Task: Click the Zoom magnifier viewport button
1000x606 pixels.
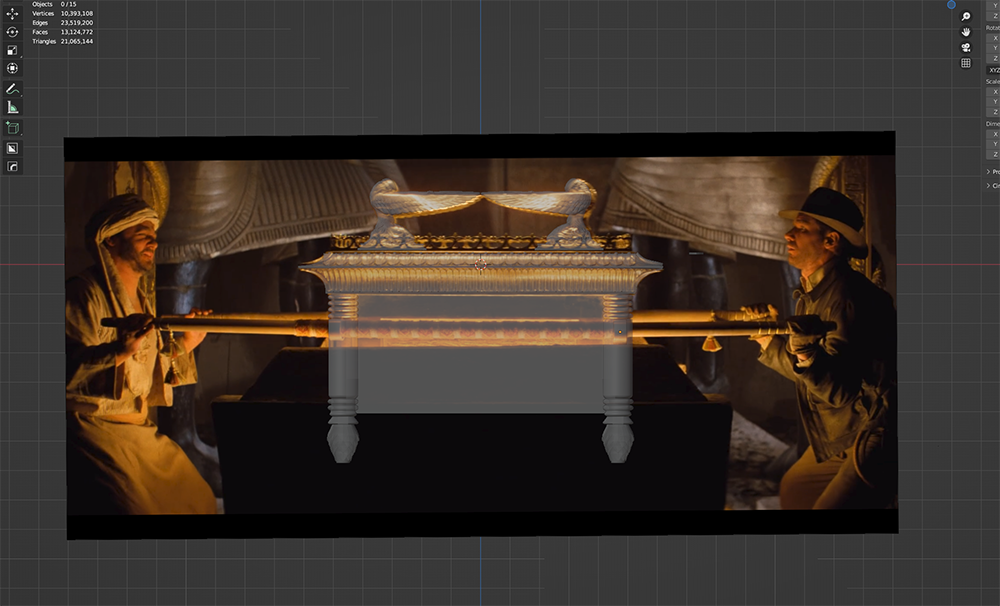Action: coord(966,17)
